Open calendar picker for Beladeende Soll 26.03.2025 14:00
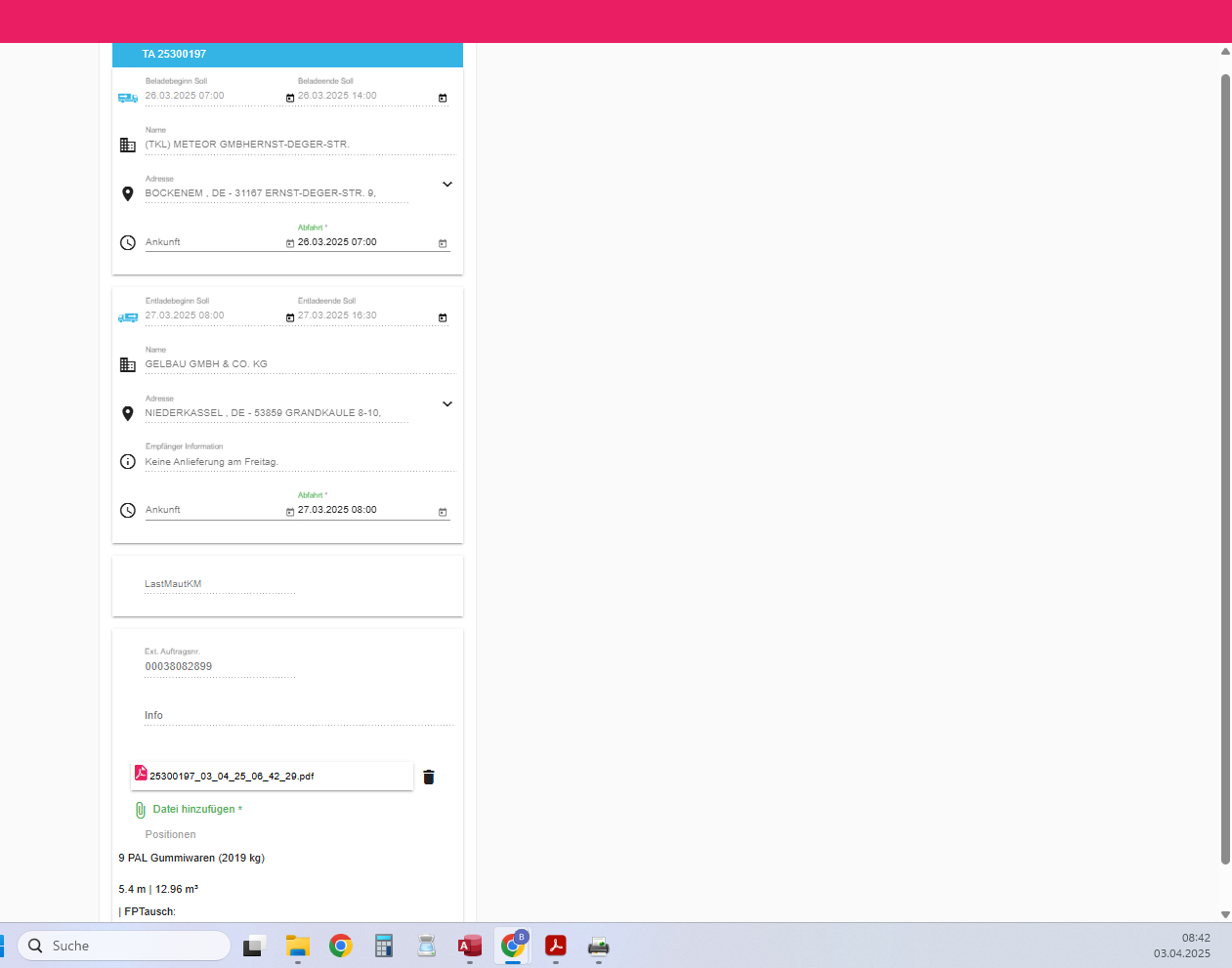1232x968 pixels. (x=443, y=98)
